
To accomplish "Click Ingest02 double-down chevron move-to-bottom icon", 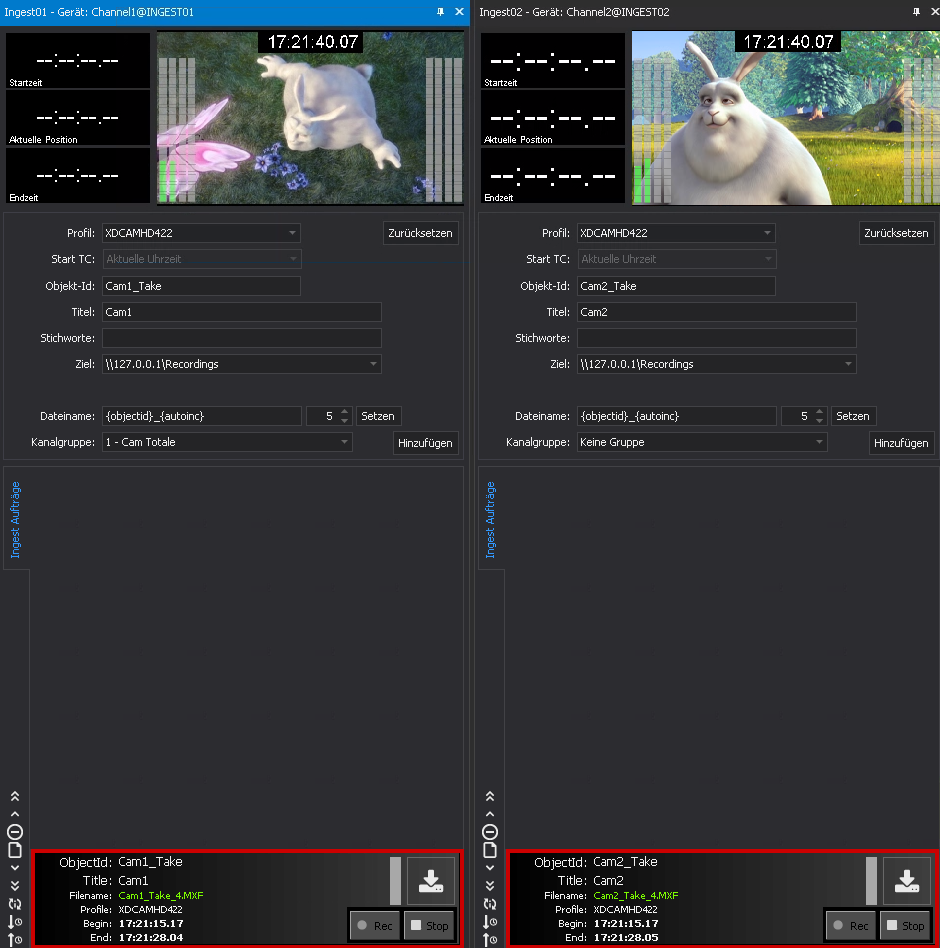I will tap(490, 886).
